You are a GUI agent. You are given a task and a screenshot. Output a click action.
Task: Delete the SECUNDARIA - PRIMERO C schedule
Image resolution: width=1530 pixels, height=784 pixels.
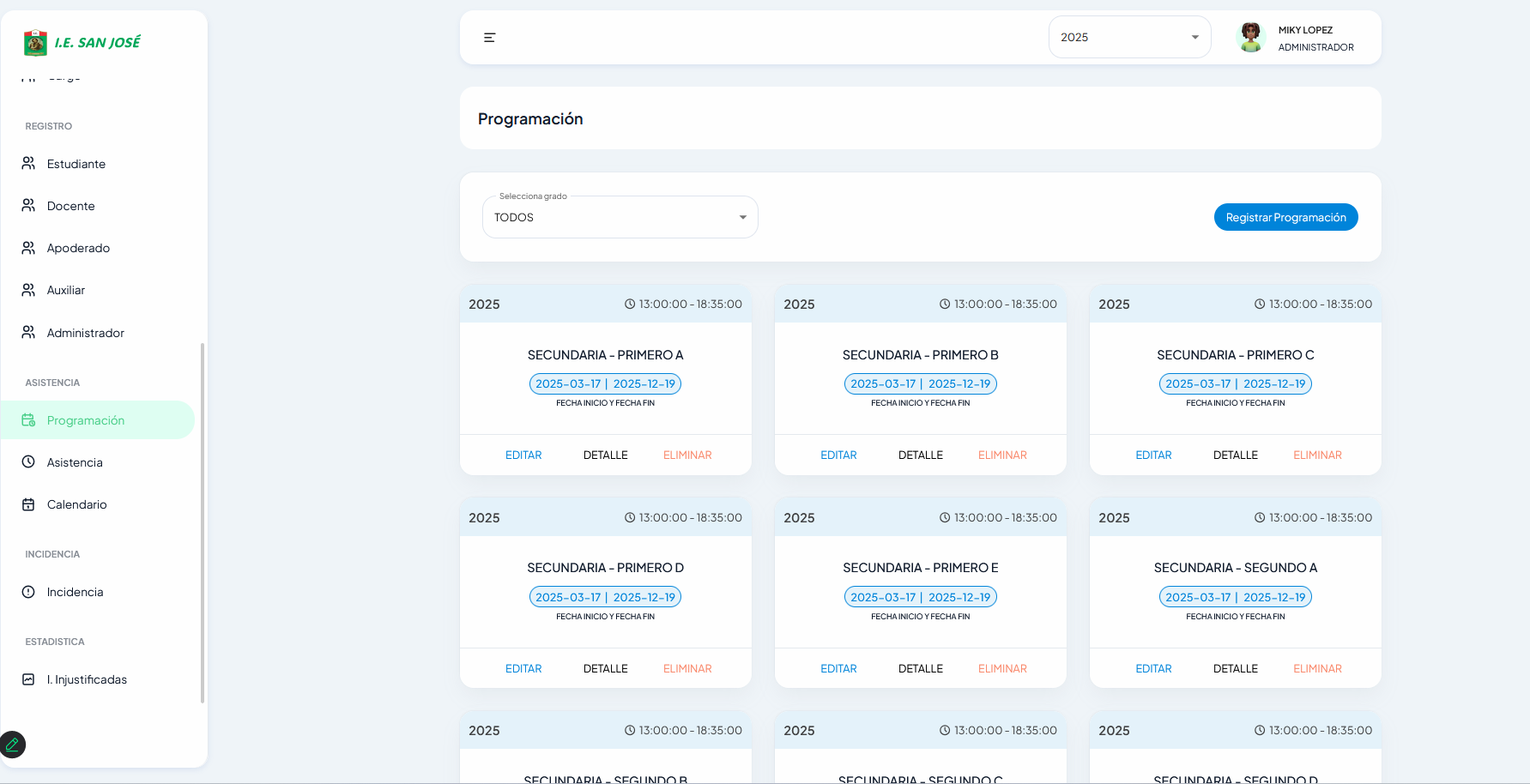click(x=1317, y=455)
